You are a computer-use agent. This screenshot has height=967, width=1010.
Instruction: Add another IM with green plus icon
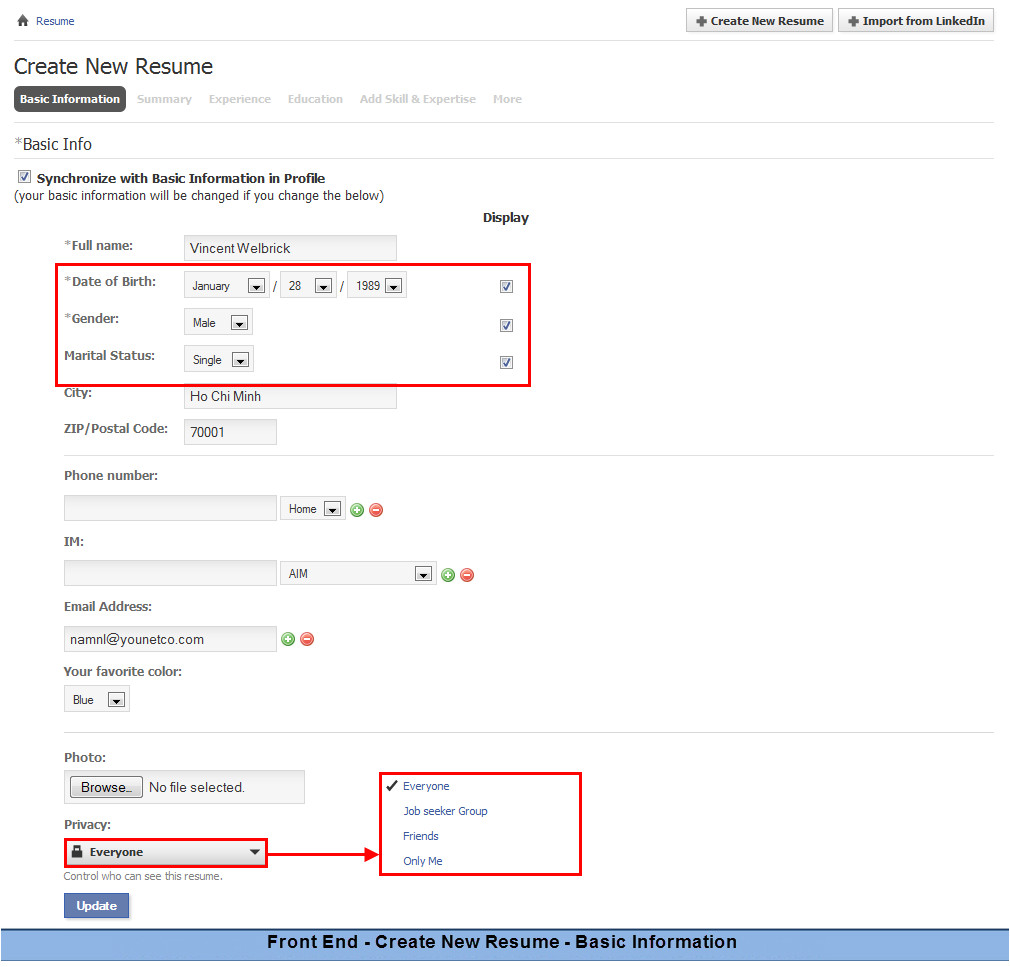448,575
